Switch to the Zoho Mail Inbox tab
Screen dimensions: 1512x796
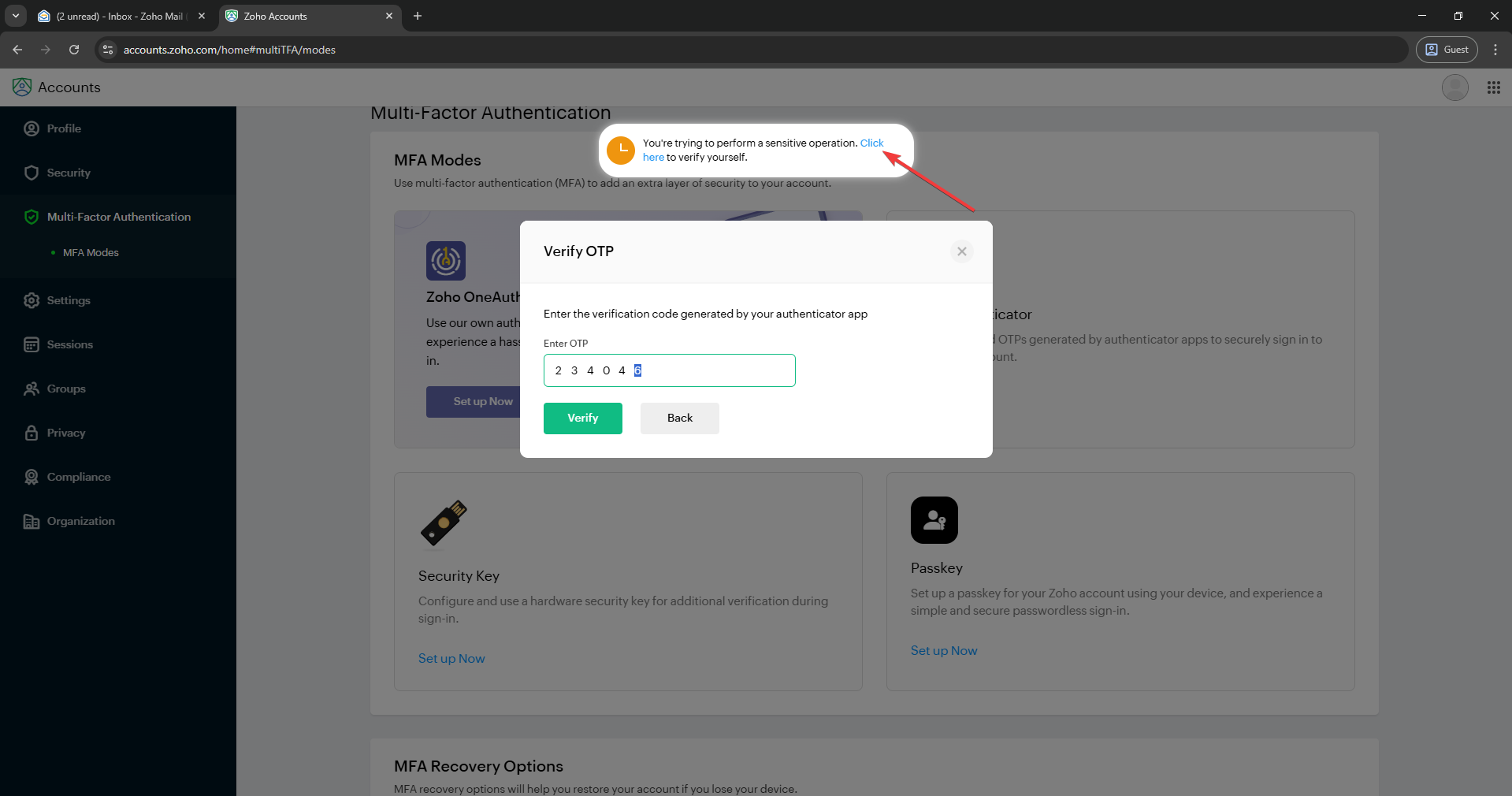click(x=120, y=16)
